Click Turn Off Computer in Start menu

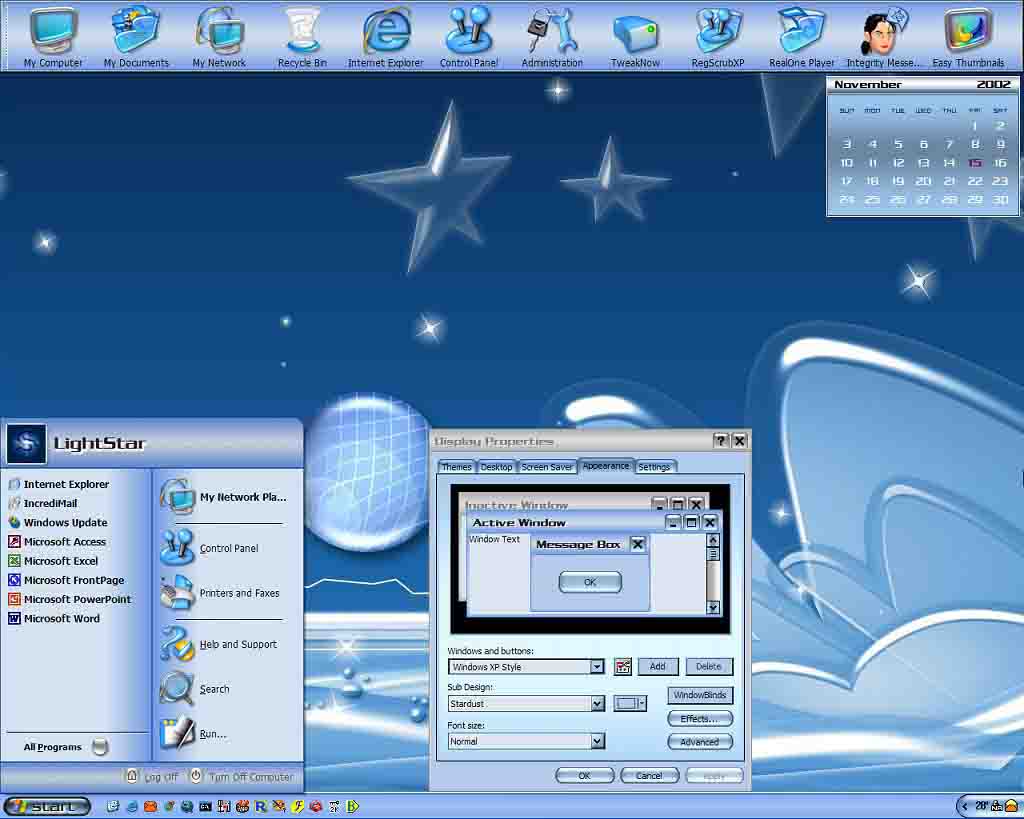tap(242, 777)
